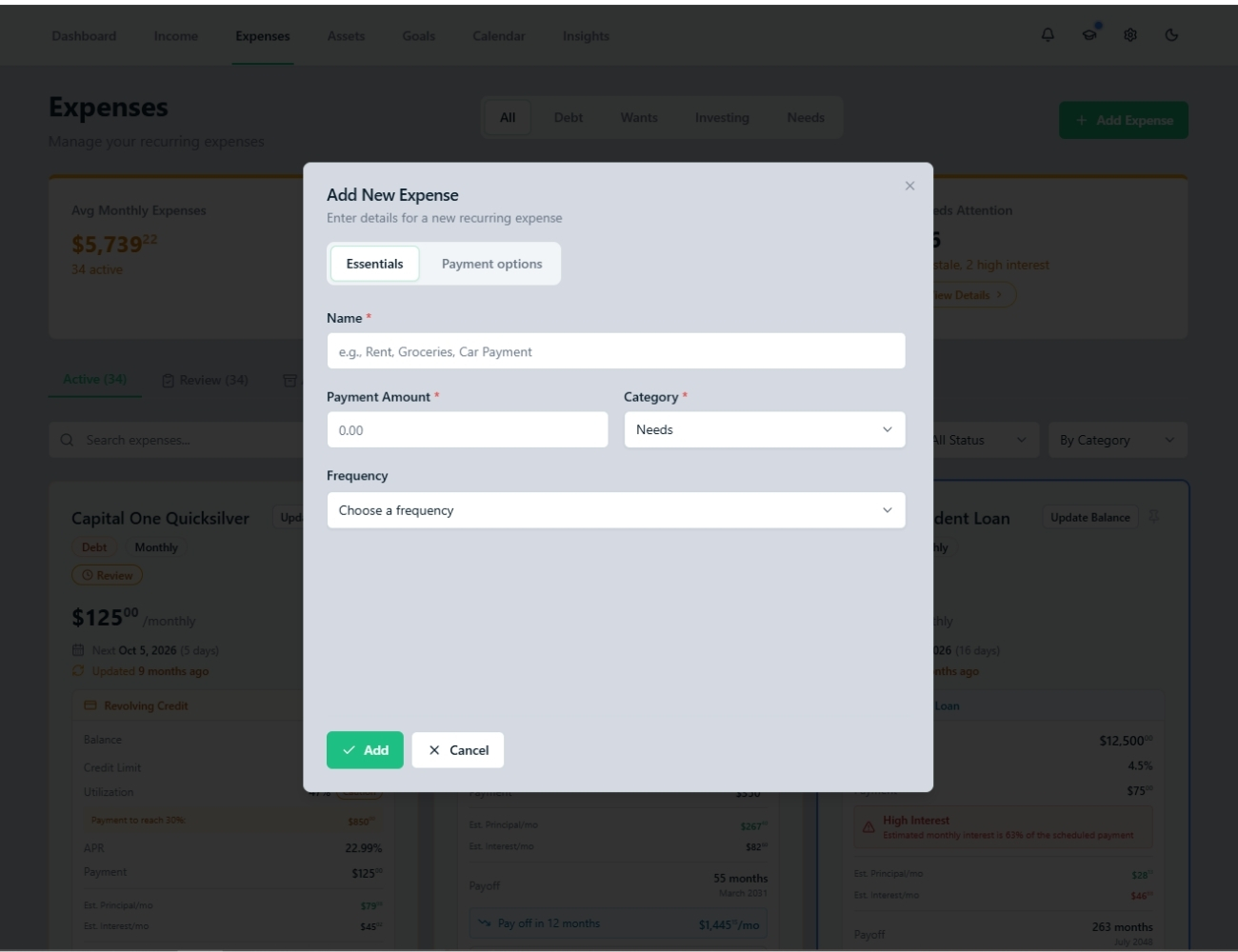
Task: Open the settings gear icon
Action: coord(1130,35)
